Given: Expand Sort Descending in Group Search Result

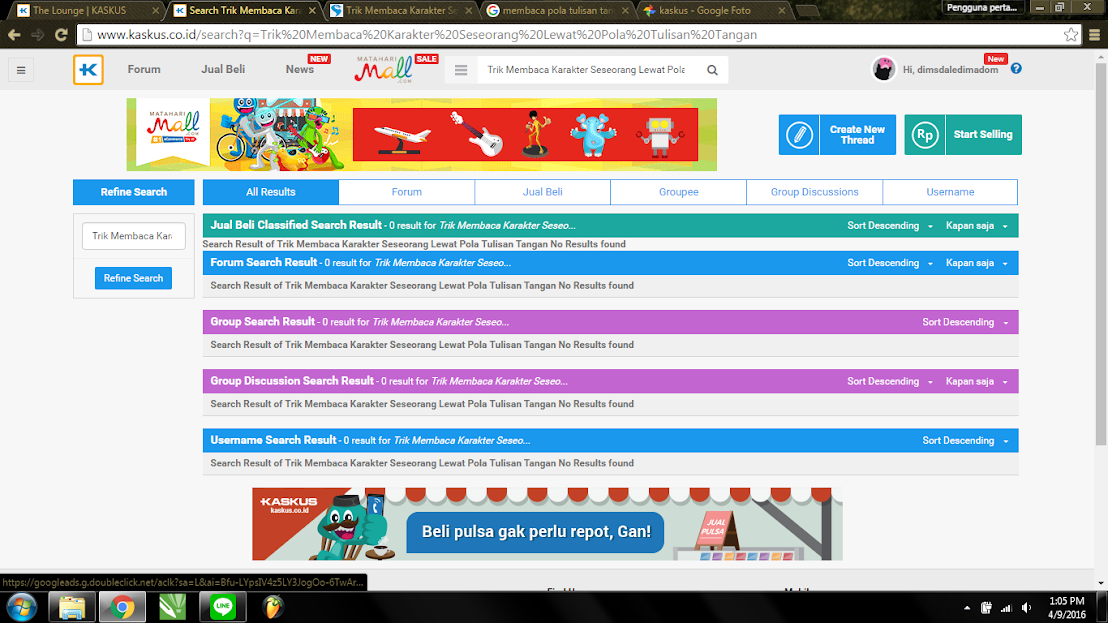Looking at the screenshot, I should tap(965, 322).
